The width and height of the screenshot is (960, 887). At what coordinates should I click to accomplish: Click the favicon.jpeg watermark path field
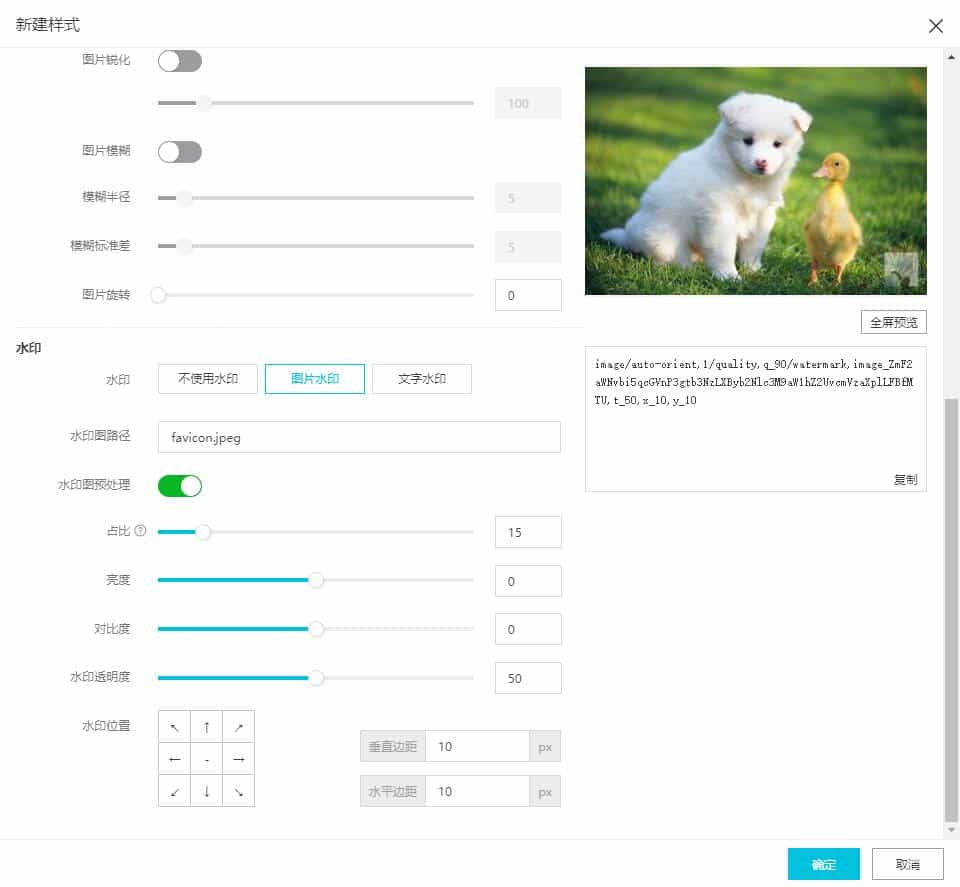[x=360, y=437]
